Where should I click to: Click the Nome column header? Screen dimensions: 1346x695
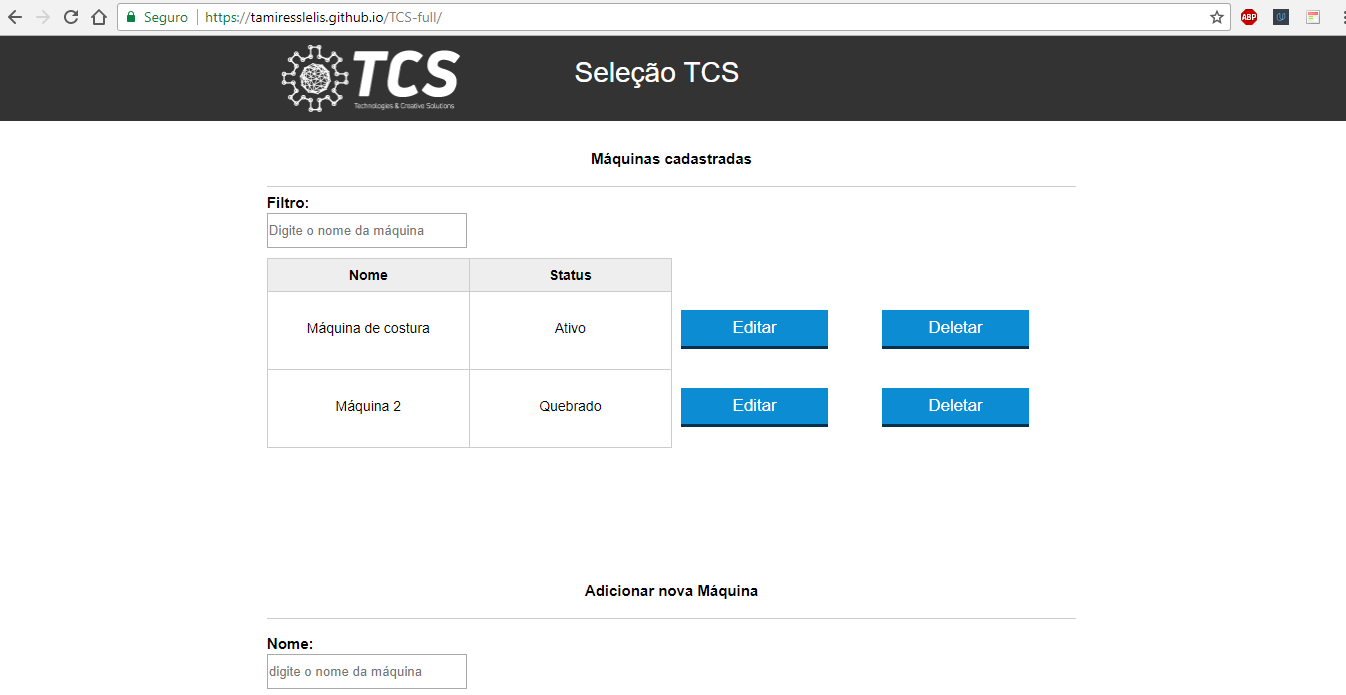click(368, 275)
